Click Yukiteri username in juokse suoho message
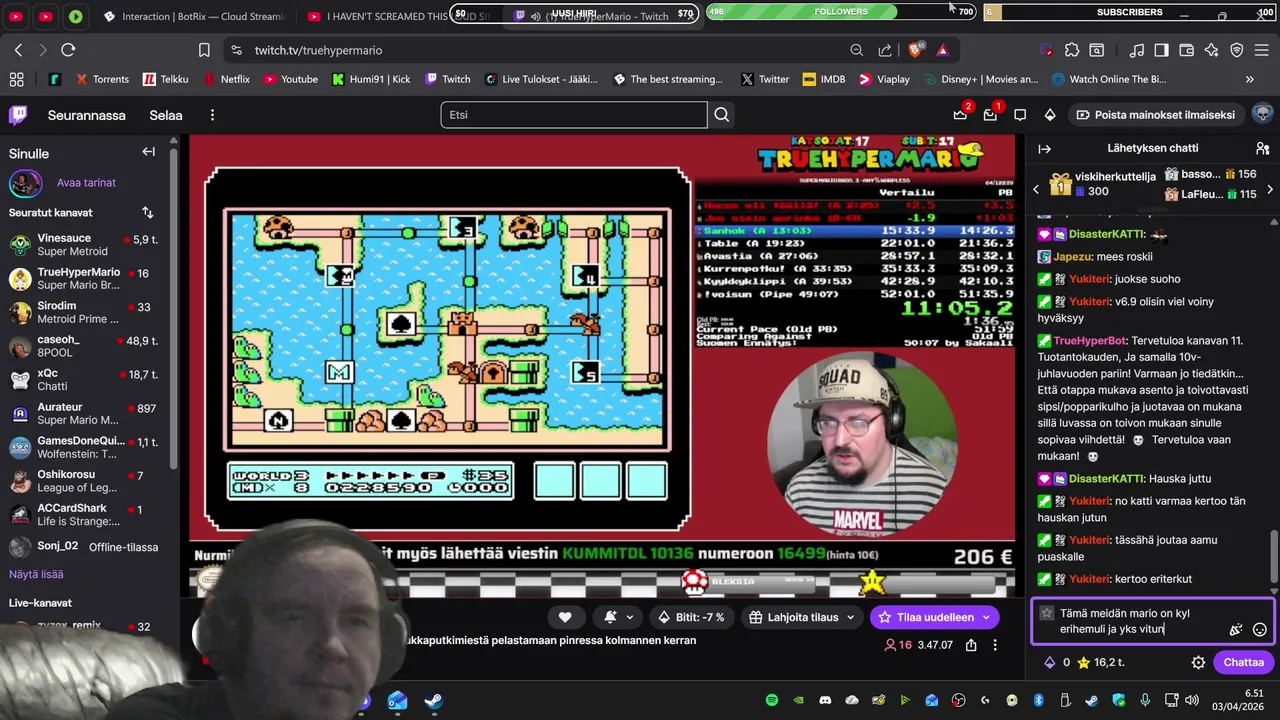This screenshot has width=1280, height=720. (1088, 279)
